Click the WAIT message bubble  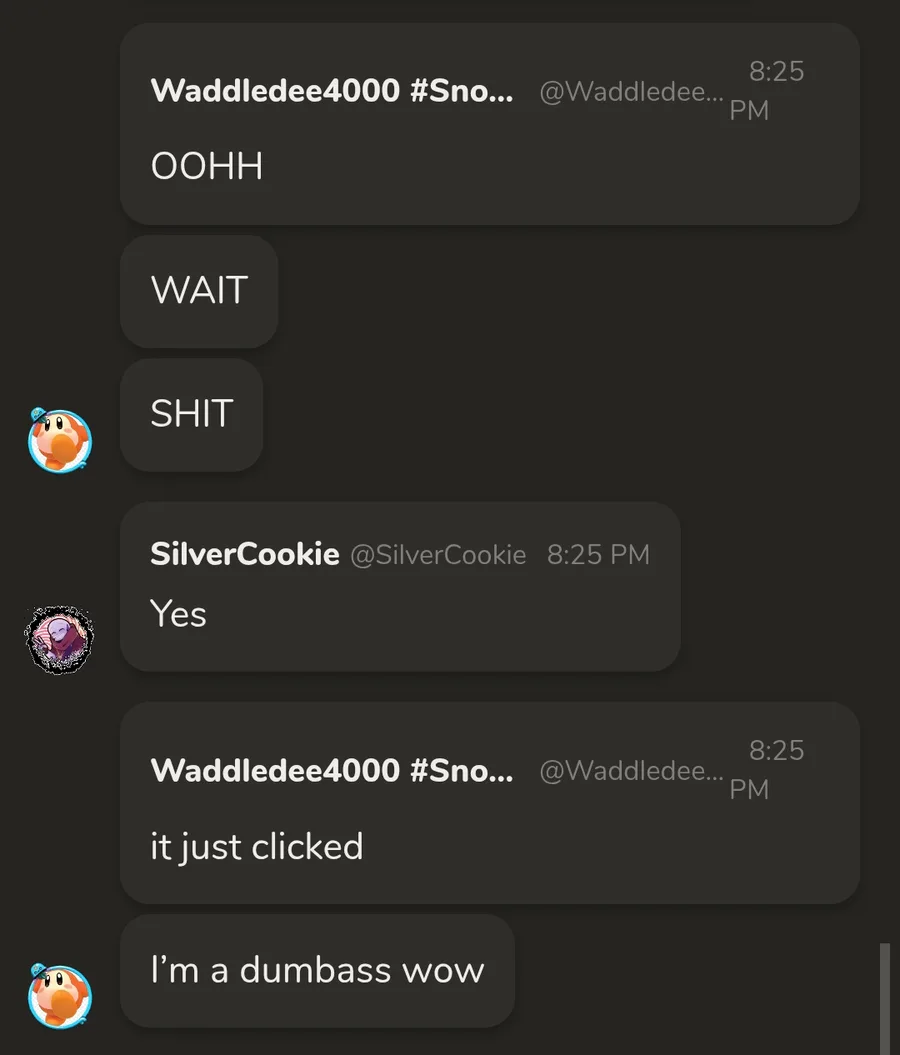(199, 291)
